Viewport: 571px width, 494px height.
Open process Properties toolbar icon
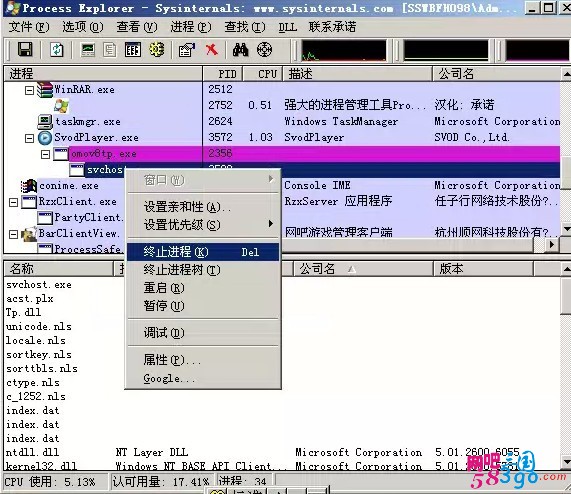click(x=187, y=50)
